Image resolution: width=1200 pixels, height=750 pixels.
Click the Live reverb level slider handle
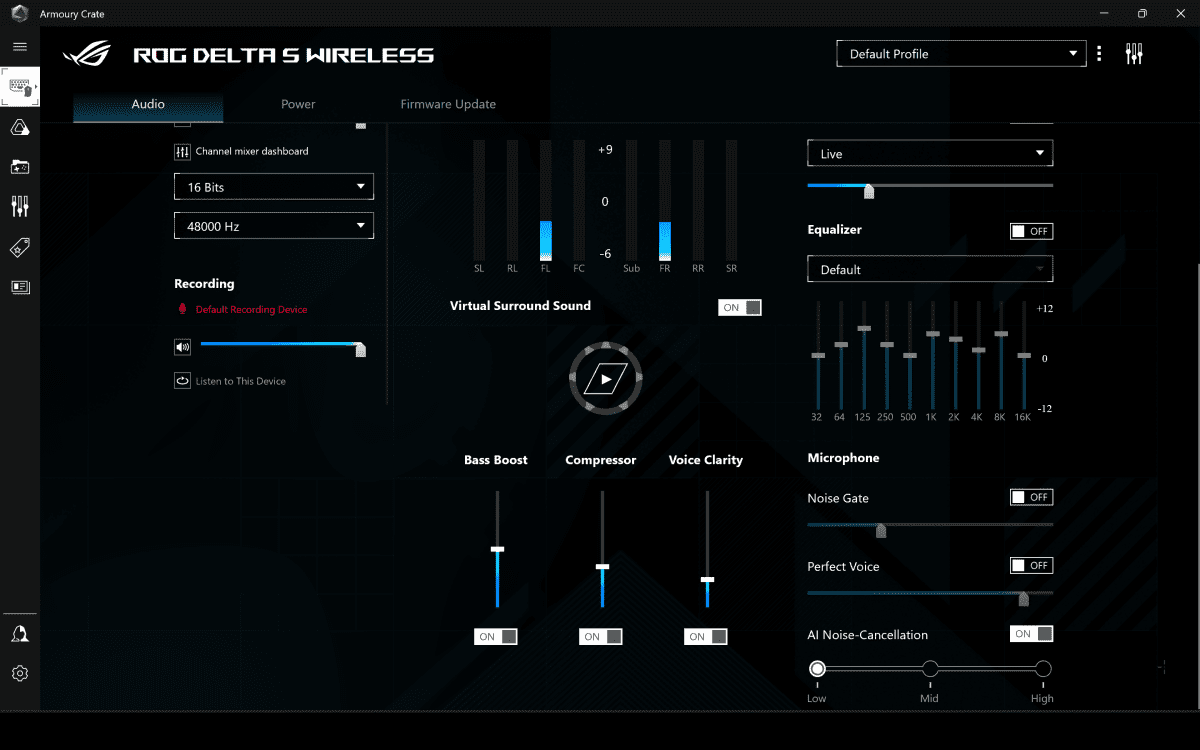tap(869, 191)
